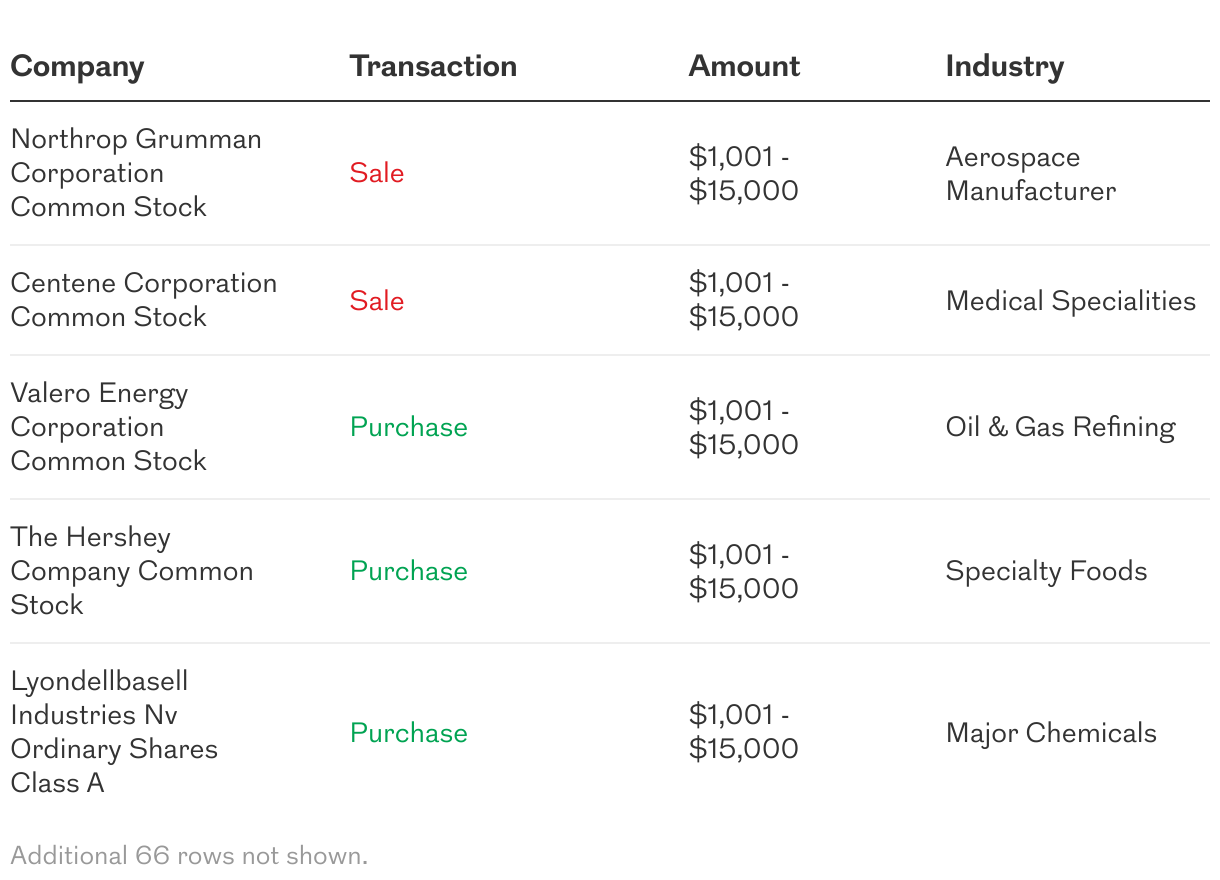Select the Amount column header
Screen dimensions: 1220x880
point(744,67)
